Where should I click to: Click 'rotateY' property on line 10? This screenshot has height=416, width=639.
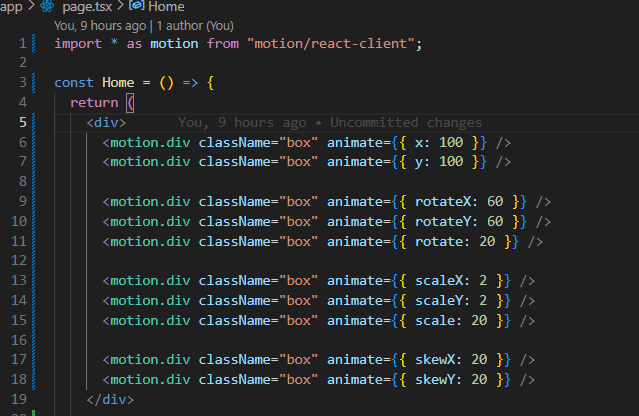click(x=443, y=221)
